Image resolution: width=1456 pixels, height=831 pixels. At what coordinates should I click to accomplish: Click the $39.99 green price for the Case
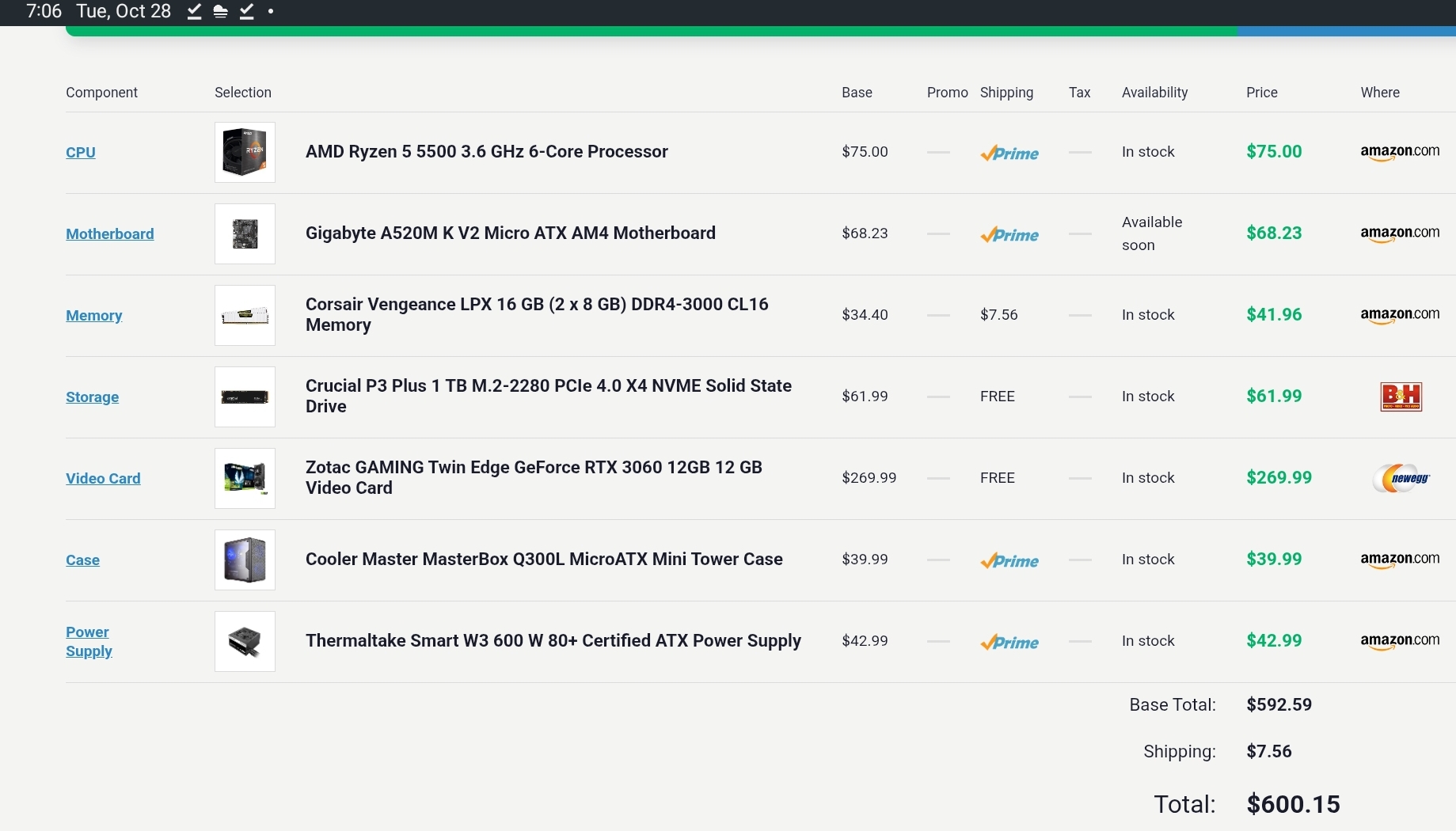click(x=1274, y=559)
